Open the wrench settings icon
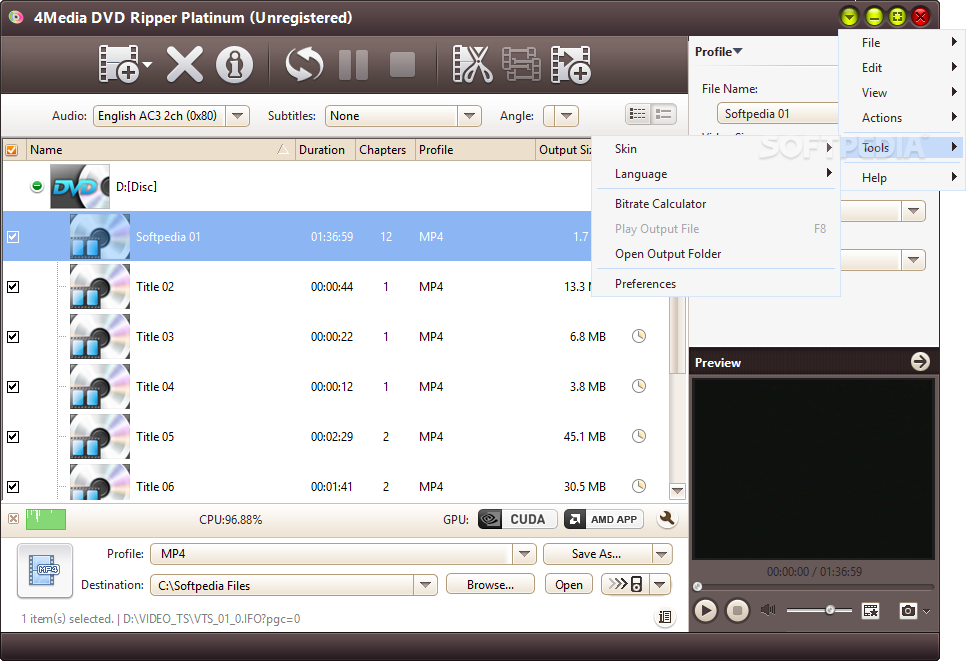Image resolution: width=966 pixels, height=661 pixels. [667, 519]
